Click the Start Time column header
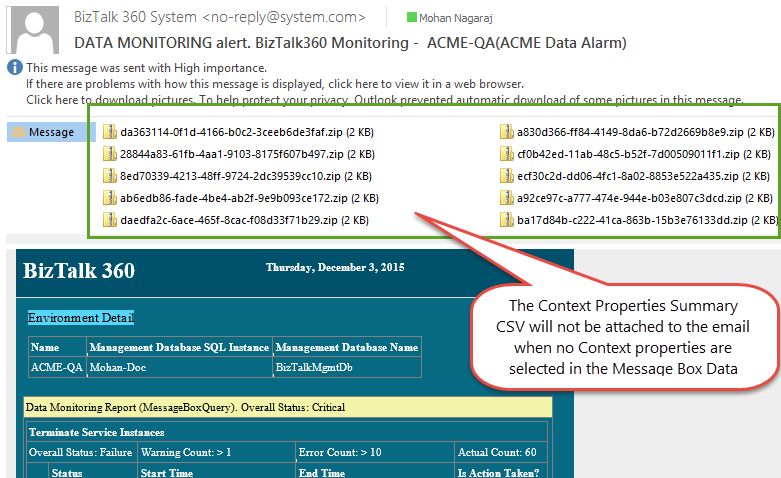Image resolution: width=781 pixels, height=478 pixels. point(216,472)
